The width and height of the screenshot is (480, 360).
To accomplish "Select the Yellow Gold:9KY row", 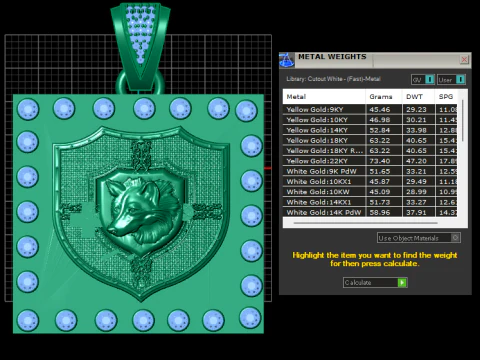I will click(370, 109).
